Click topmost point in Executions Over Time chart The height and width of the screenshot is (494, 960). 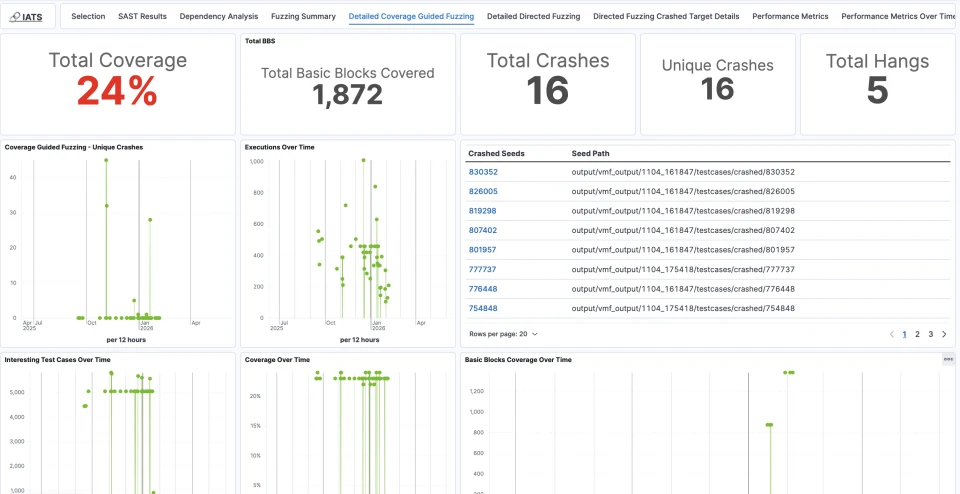coord(363,160)
